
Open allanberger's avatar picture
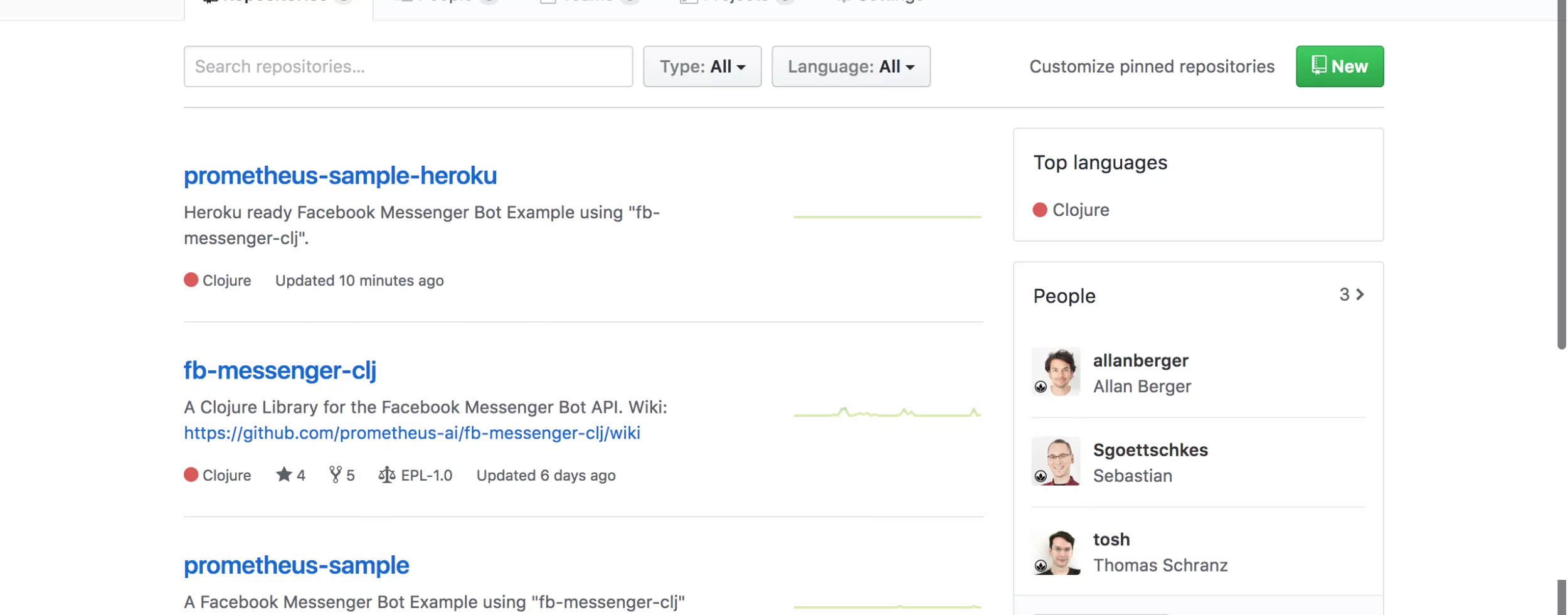coord(1056,372)
